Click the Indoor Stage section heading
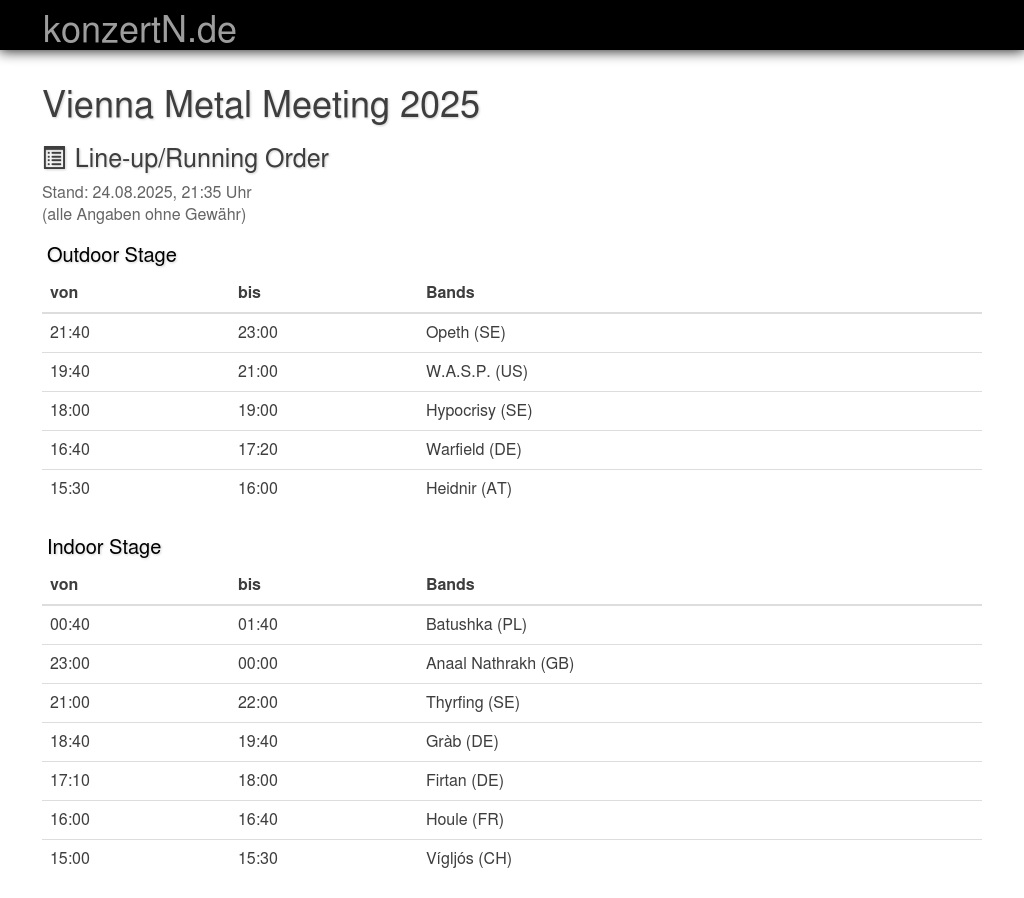The image size is (1024, 898). (104, 547)
